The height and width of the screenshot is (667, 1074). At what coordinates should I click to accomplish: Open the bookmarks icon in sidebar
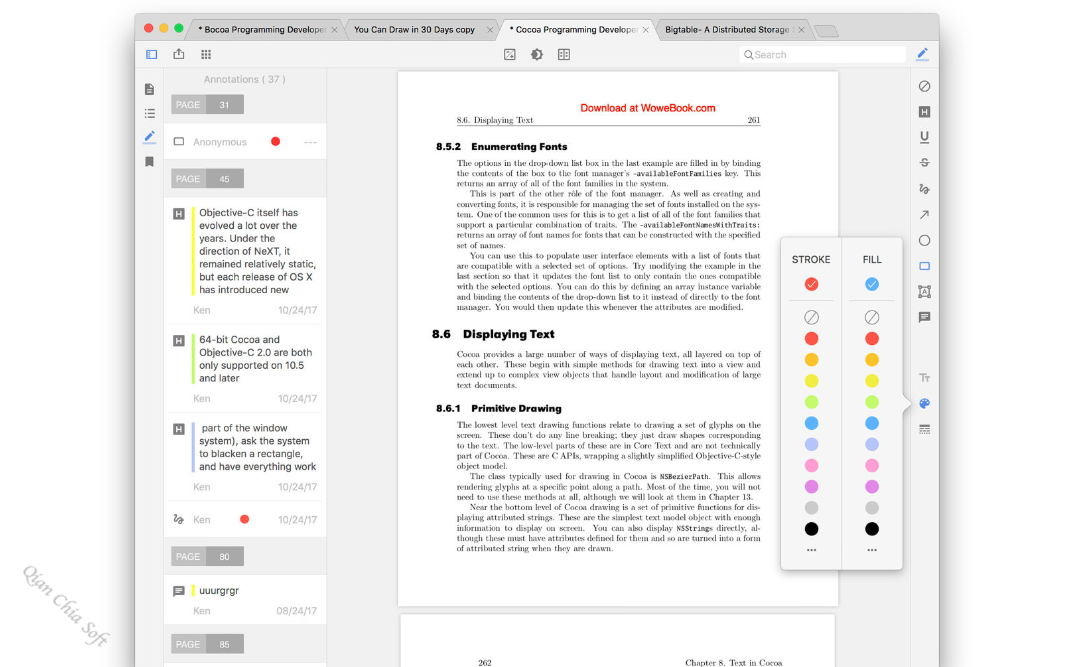[149, 162]
